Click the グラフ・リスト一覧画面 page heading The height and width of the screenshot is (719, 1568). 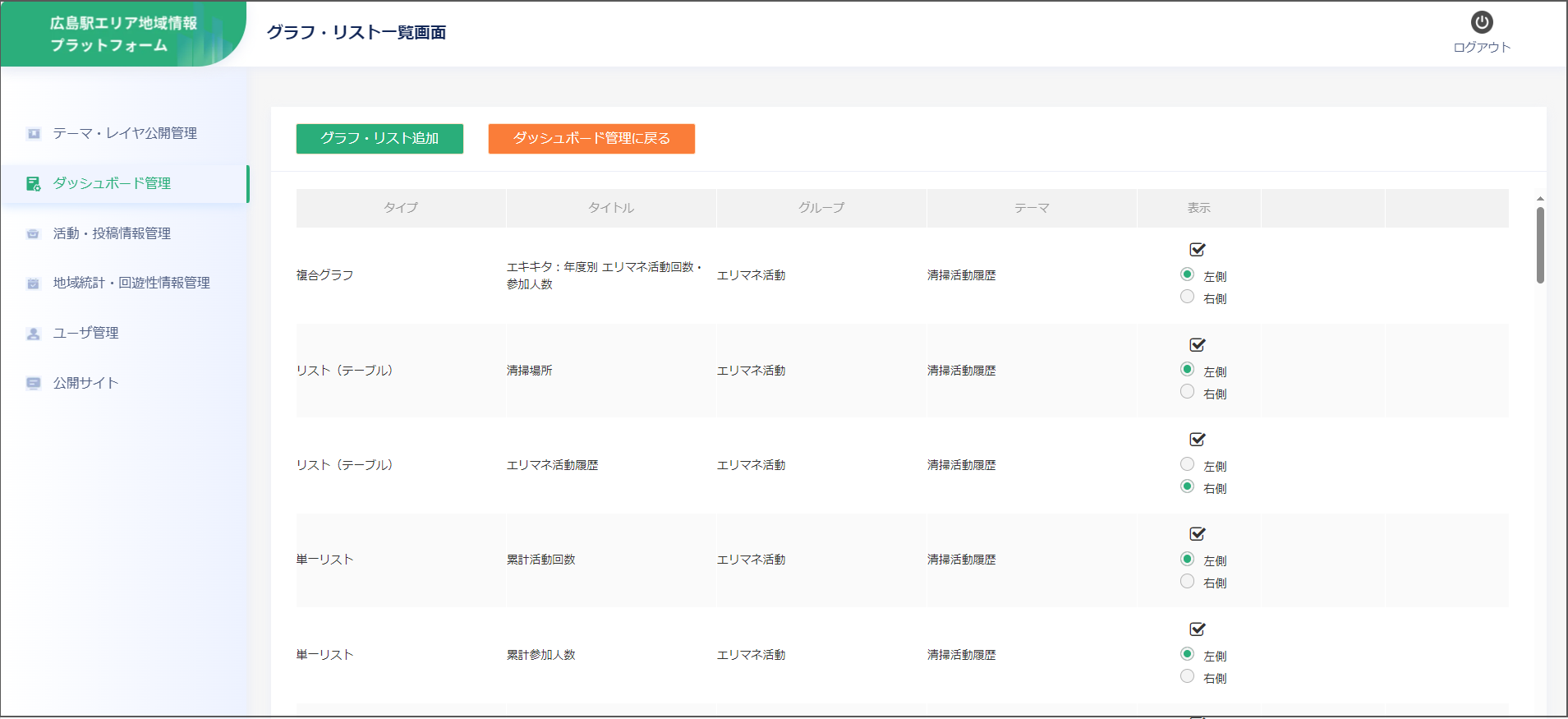356,33
